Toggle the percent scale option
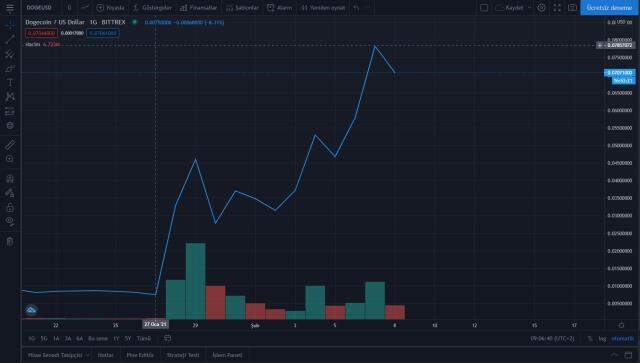This screenshot has width=640, height=363. (x=590, y=339)
